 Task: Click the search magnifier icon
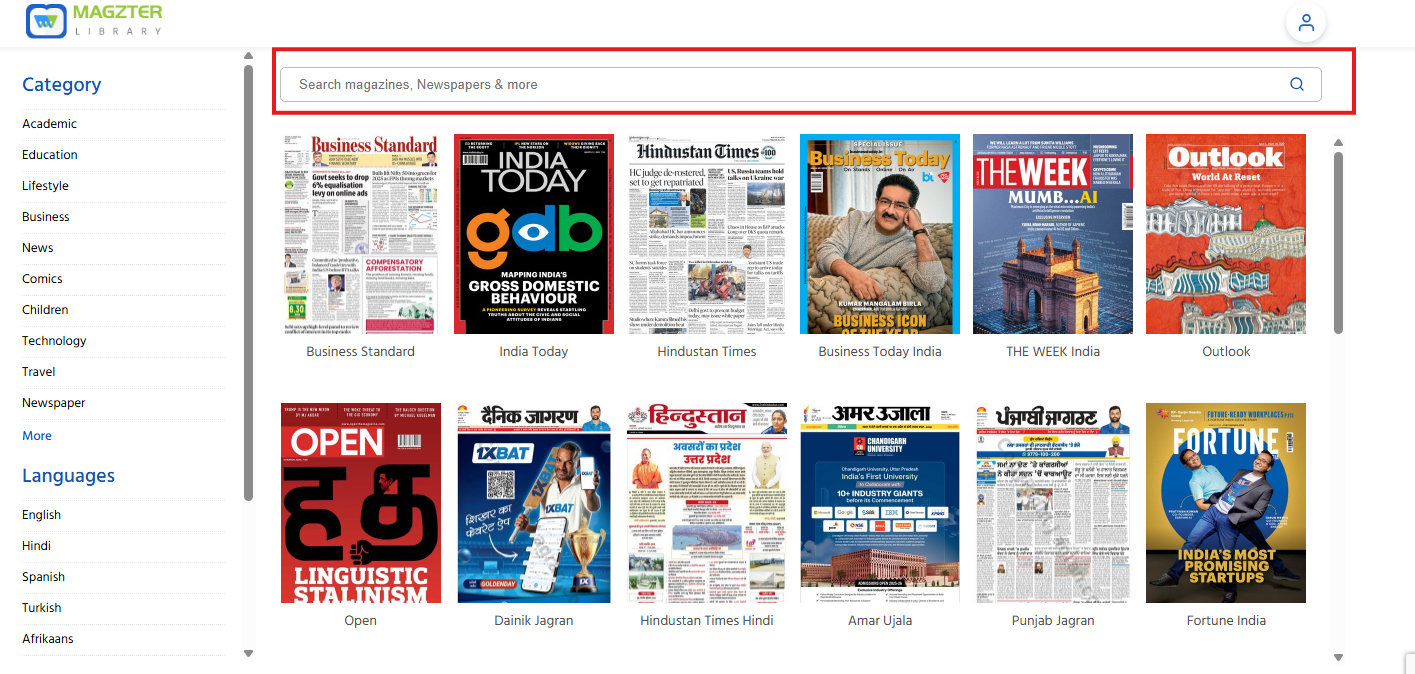(1296, 85)
